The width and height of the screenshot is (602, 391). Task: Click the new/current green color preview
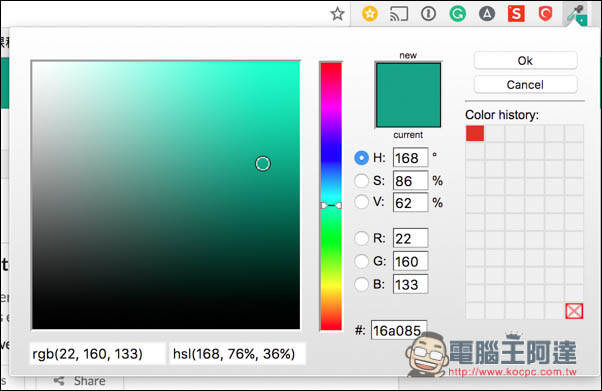tap(408, 95)
